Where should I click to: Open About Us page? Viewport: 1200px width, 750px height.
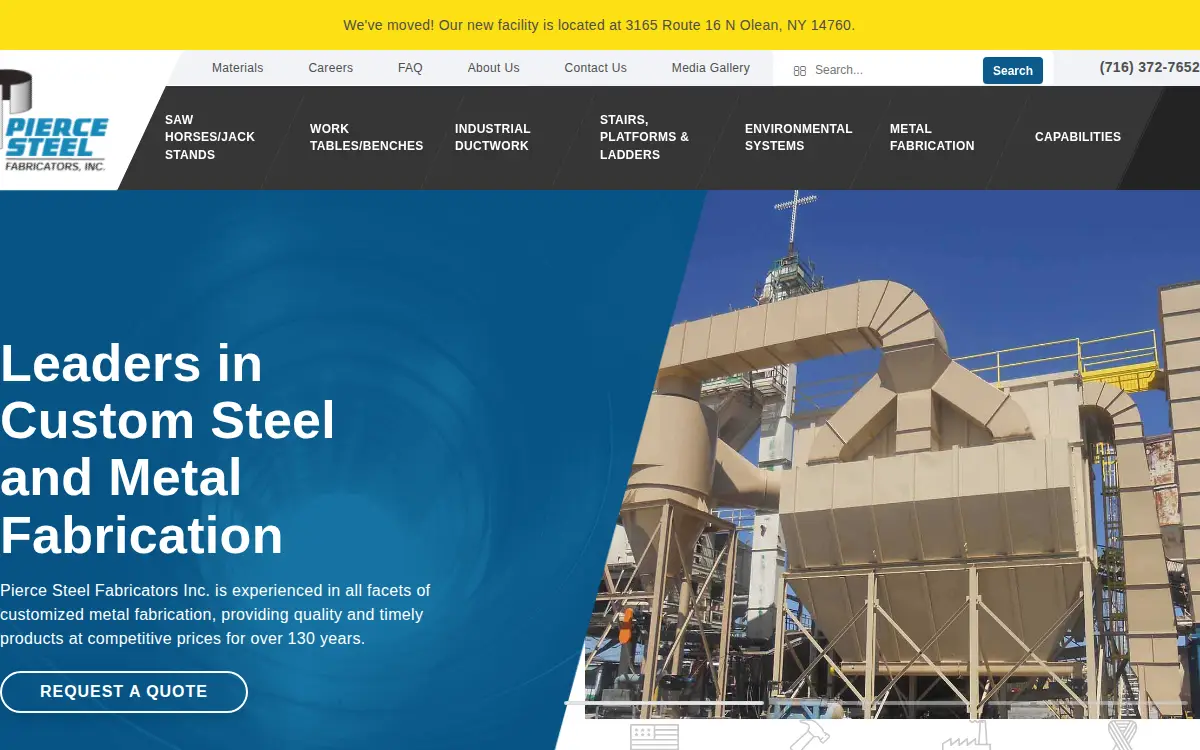pos(494,68)
